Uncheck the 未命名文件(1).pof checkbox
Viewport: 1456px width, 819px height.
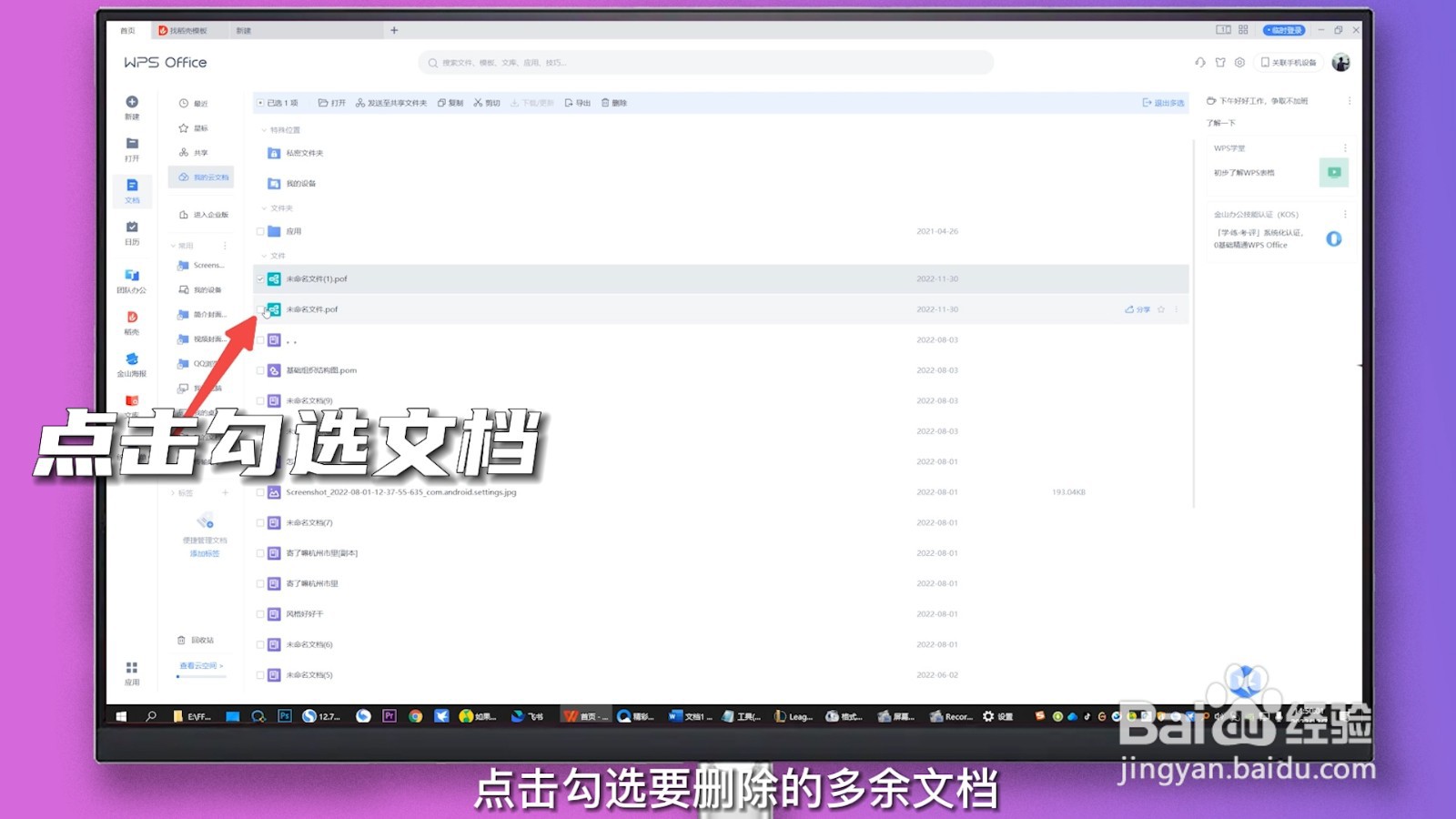click(260, 279)
